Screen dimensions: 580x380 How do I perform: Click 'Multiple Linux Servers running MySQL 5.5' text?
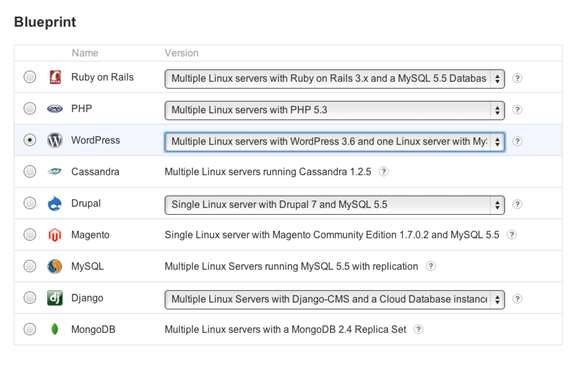click(257, 266)
